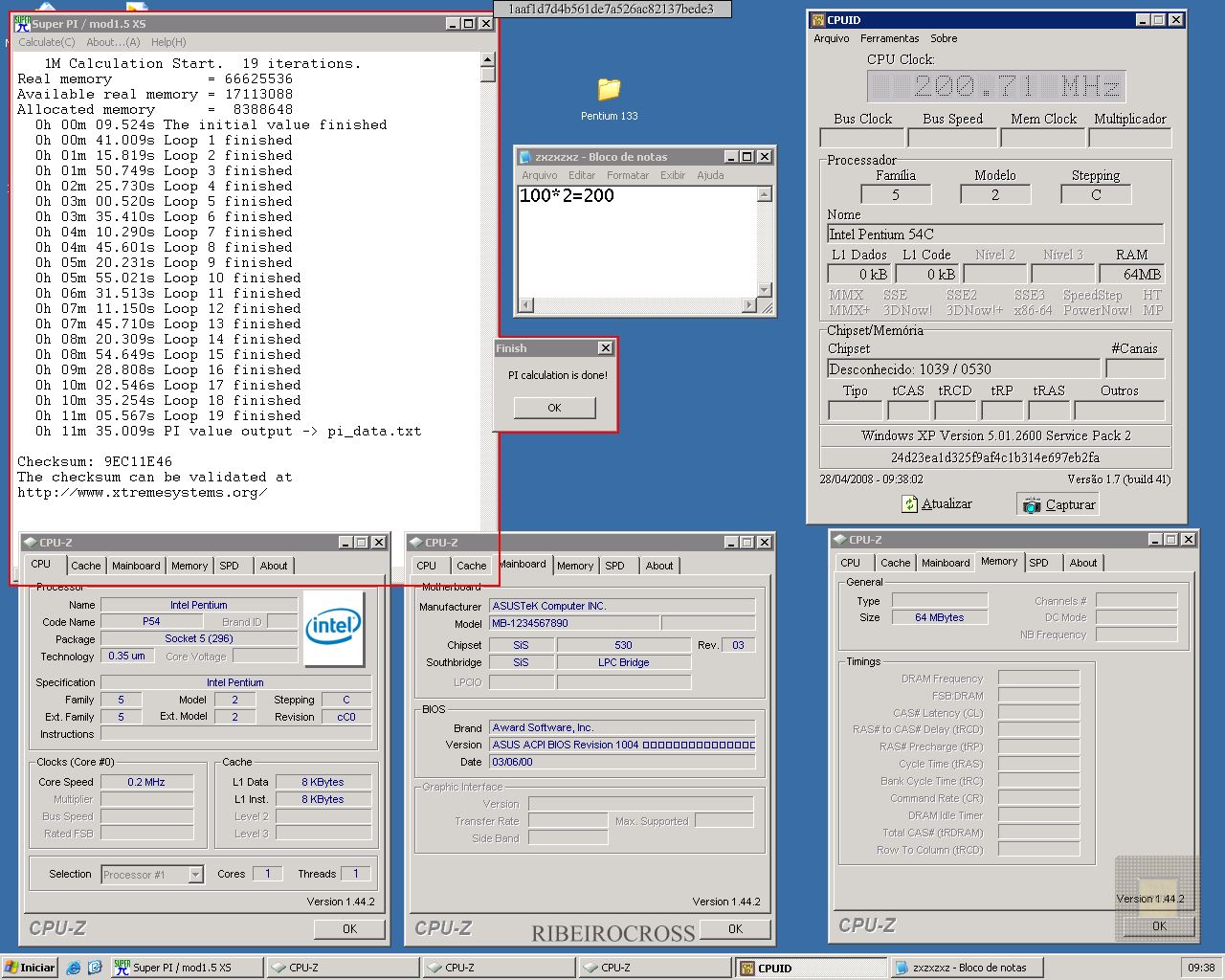Viewport: 1225px width, 980px height.
Task: Click the Checksum: 9EC11E46 line
Action: click(x=95, y=461)
